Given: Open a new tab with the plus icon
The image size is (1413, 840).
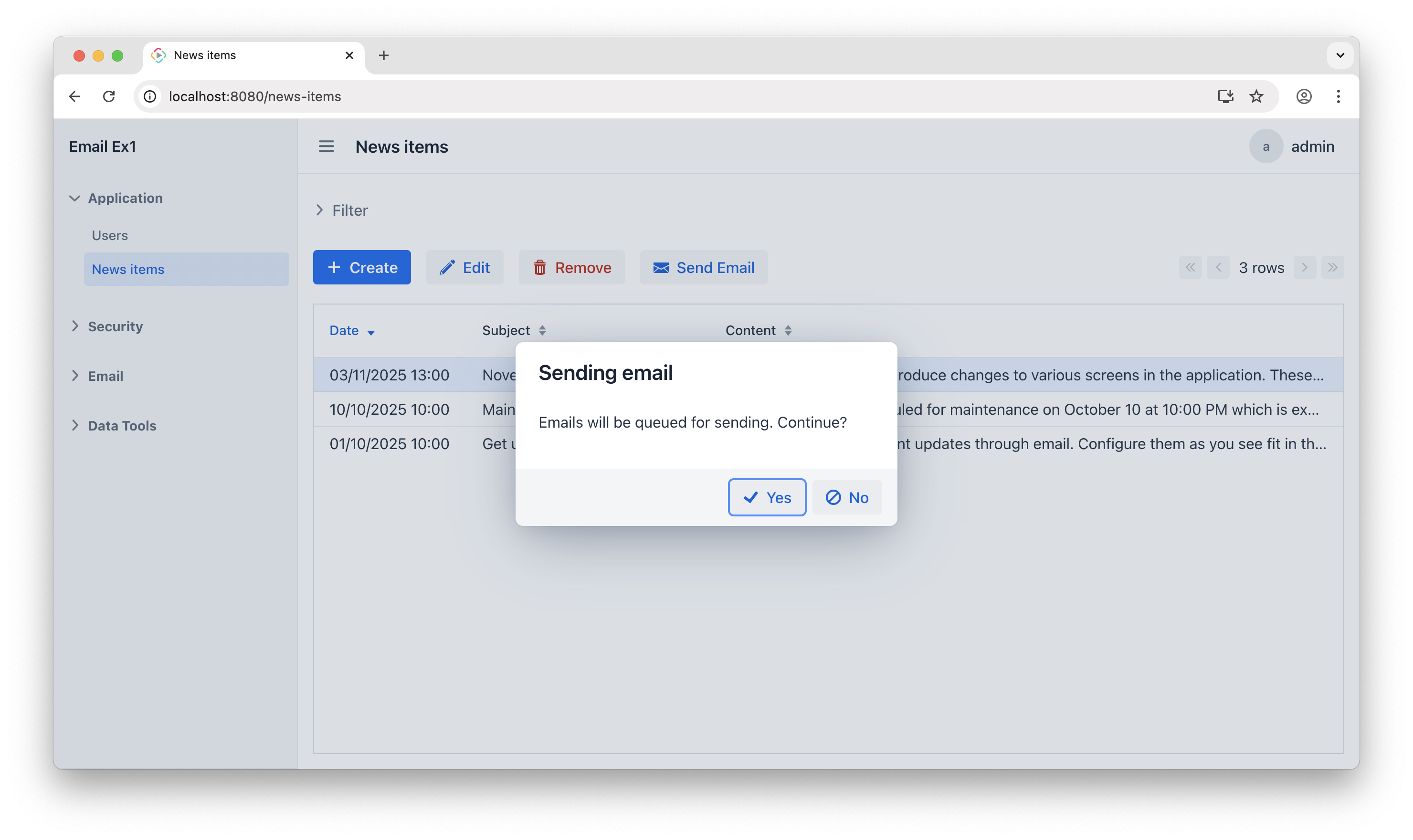Looking at the screenshot, I should (x=383, y=55).
